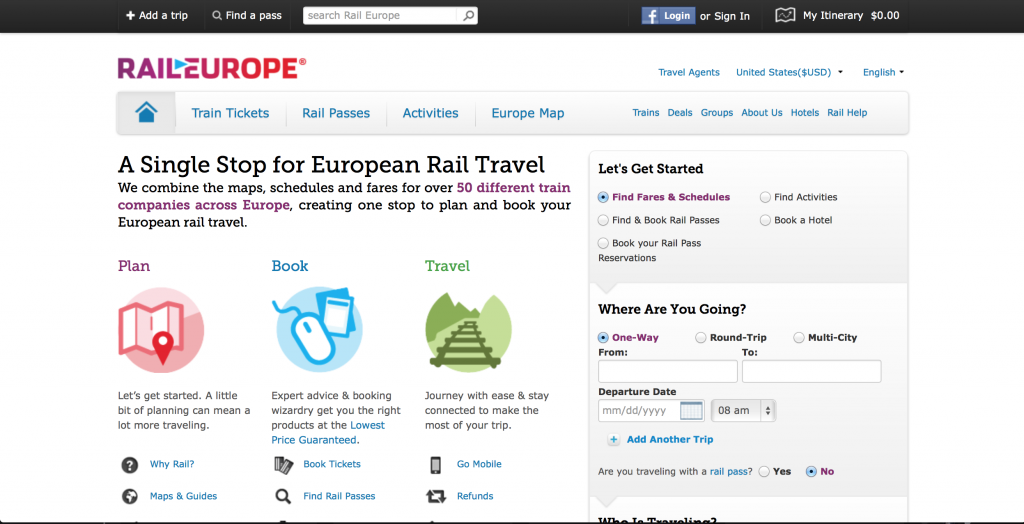Viewport: 1024px width, 524px height.
Task: Open the Travel Agents link
Action: [689, 73]
